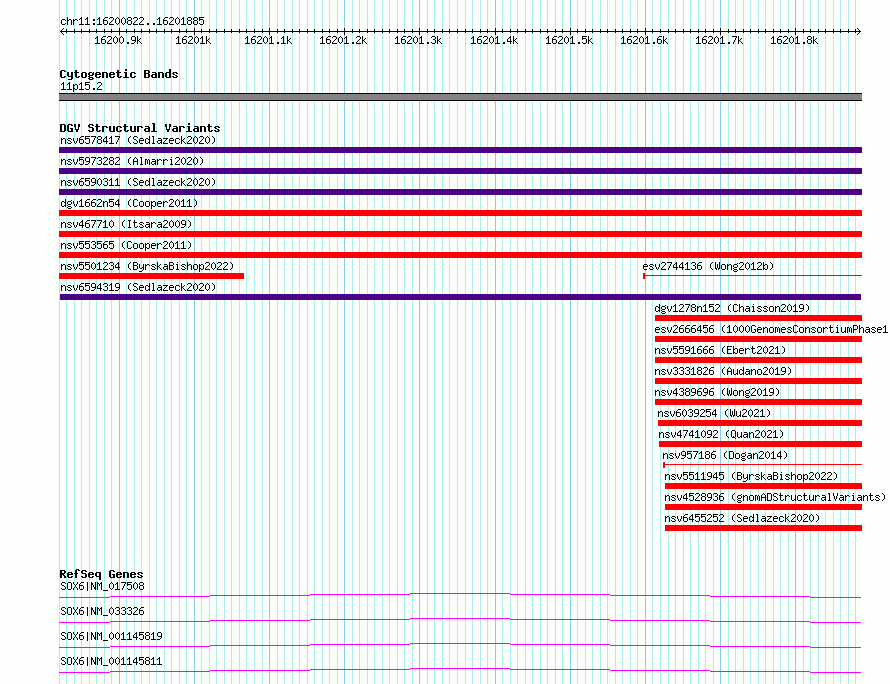
Task: Open variant nsv6594319 (Sedlazeck2020) label
Action: tap(138, 287)
